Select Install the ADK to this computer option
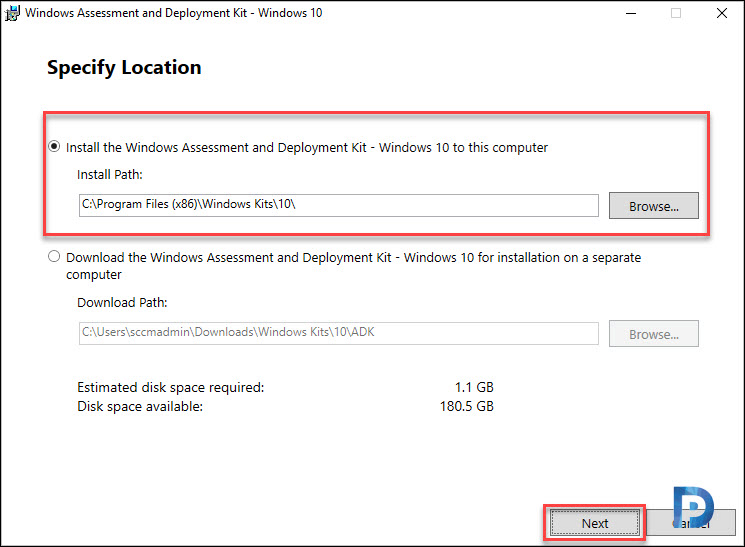 (x=54, y=146)
